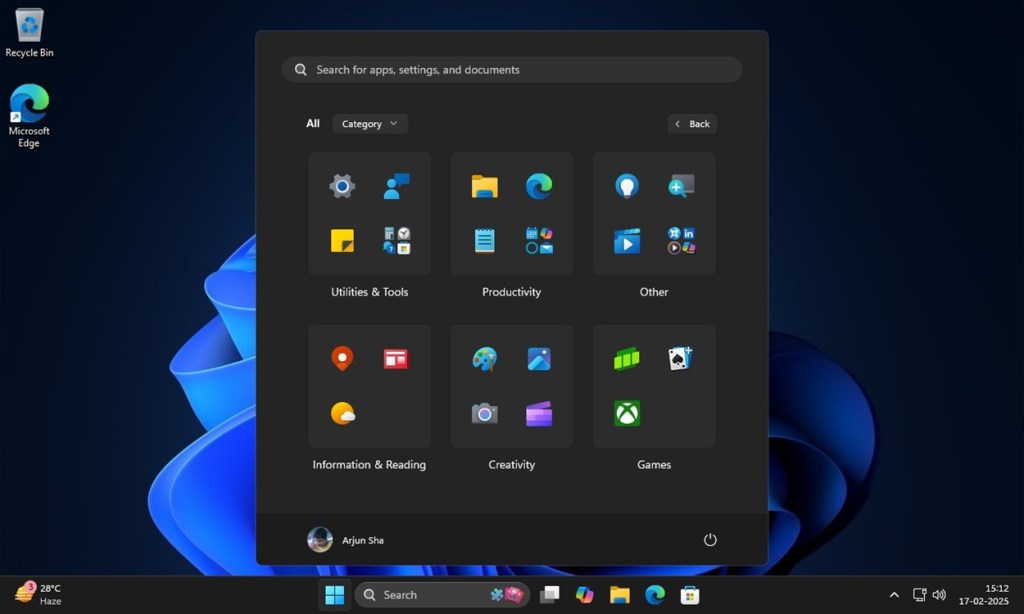Image resolution: width=1024 pixels, height=614 pixels.
Task: Open weather widget showing 28°C Haze
Action: (x=38, y=594)
